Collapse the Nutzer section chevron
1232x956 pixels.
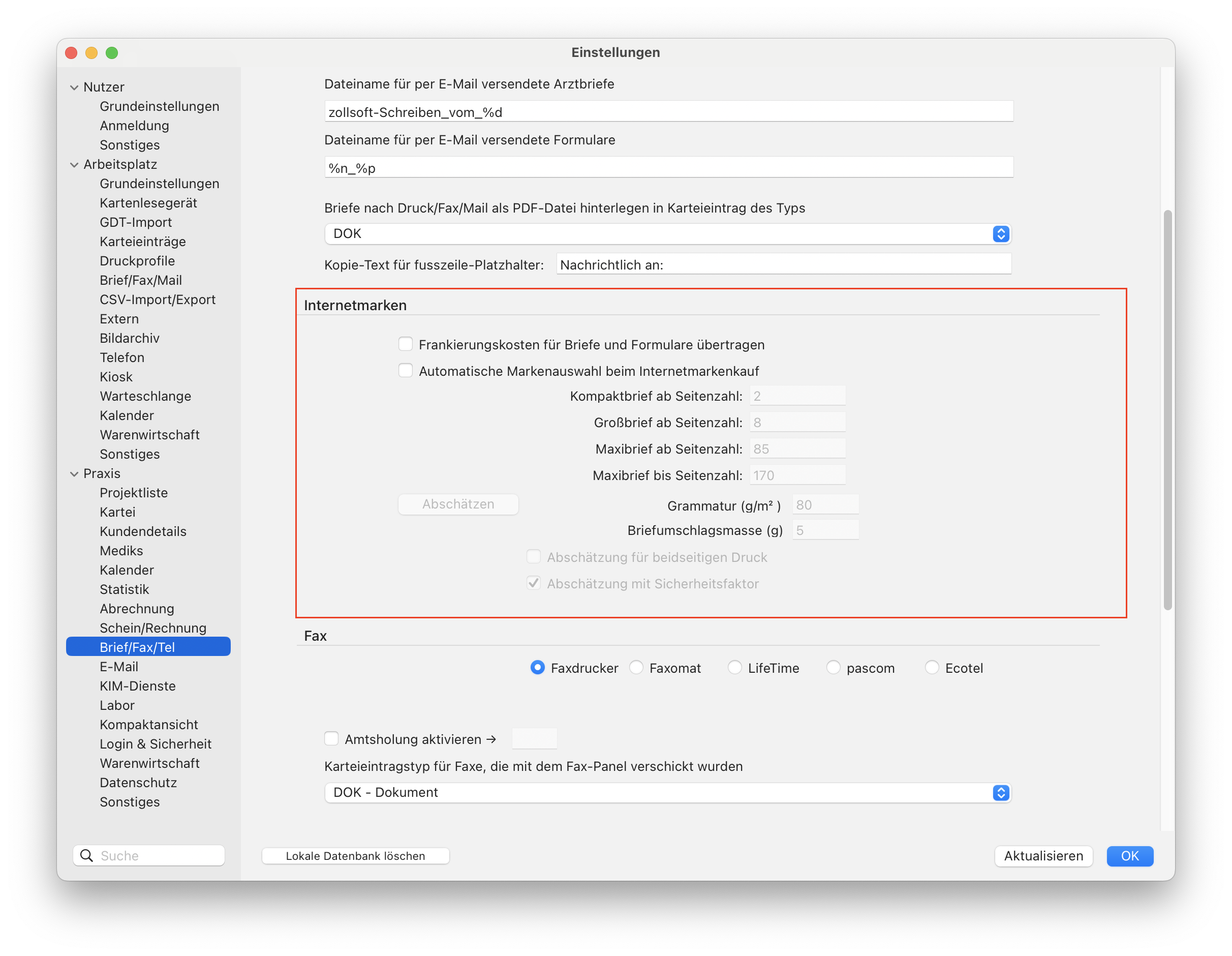pyautogui.click(x=75, y=87)
